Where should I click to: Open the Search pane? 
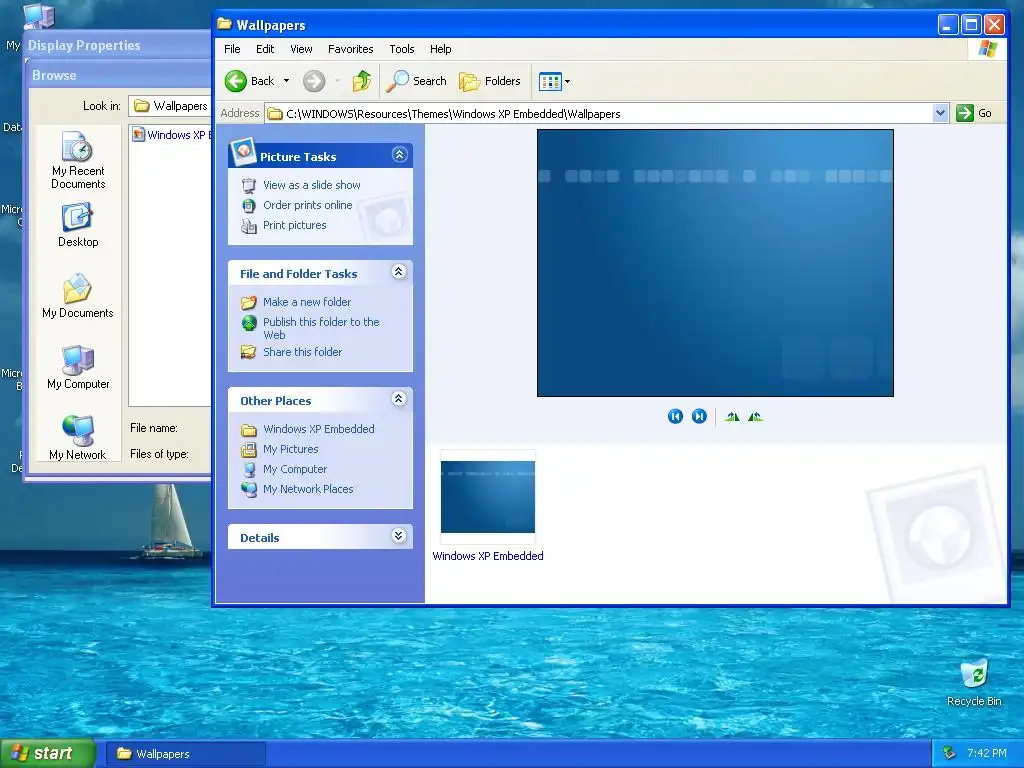pos(416,81)
